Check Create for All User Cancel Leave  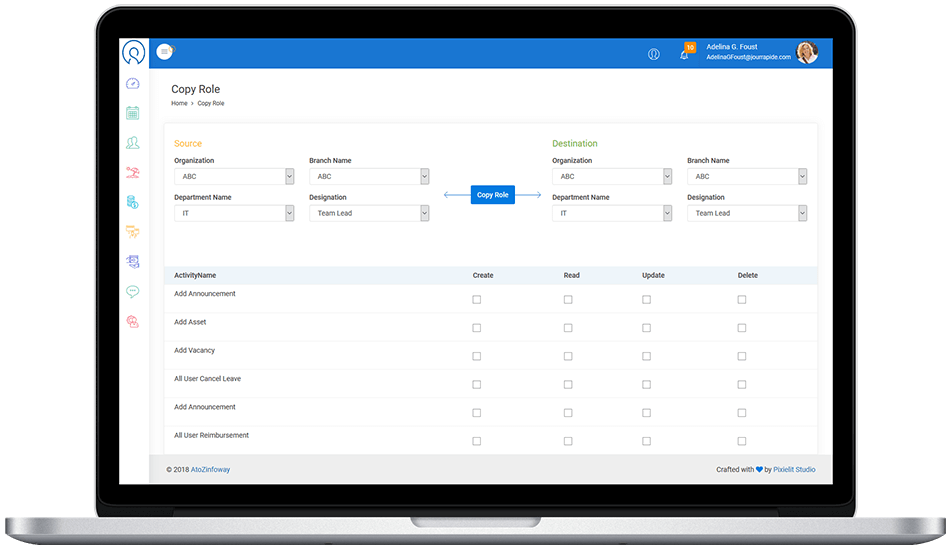(477, 385)
